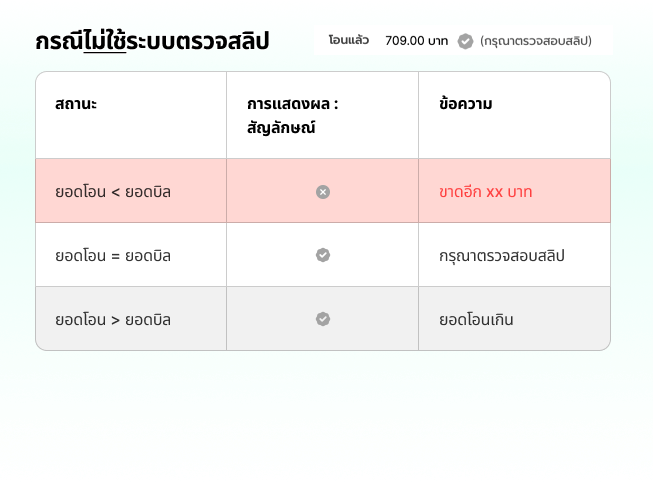The height and width of the screenshot is (482, 653).
Task: Click checkmark icon in ยอดโอน = ยอดบิล row
Action: 323,255
